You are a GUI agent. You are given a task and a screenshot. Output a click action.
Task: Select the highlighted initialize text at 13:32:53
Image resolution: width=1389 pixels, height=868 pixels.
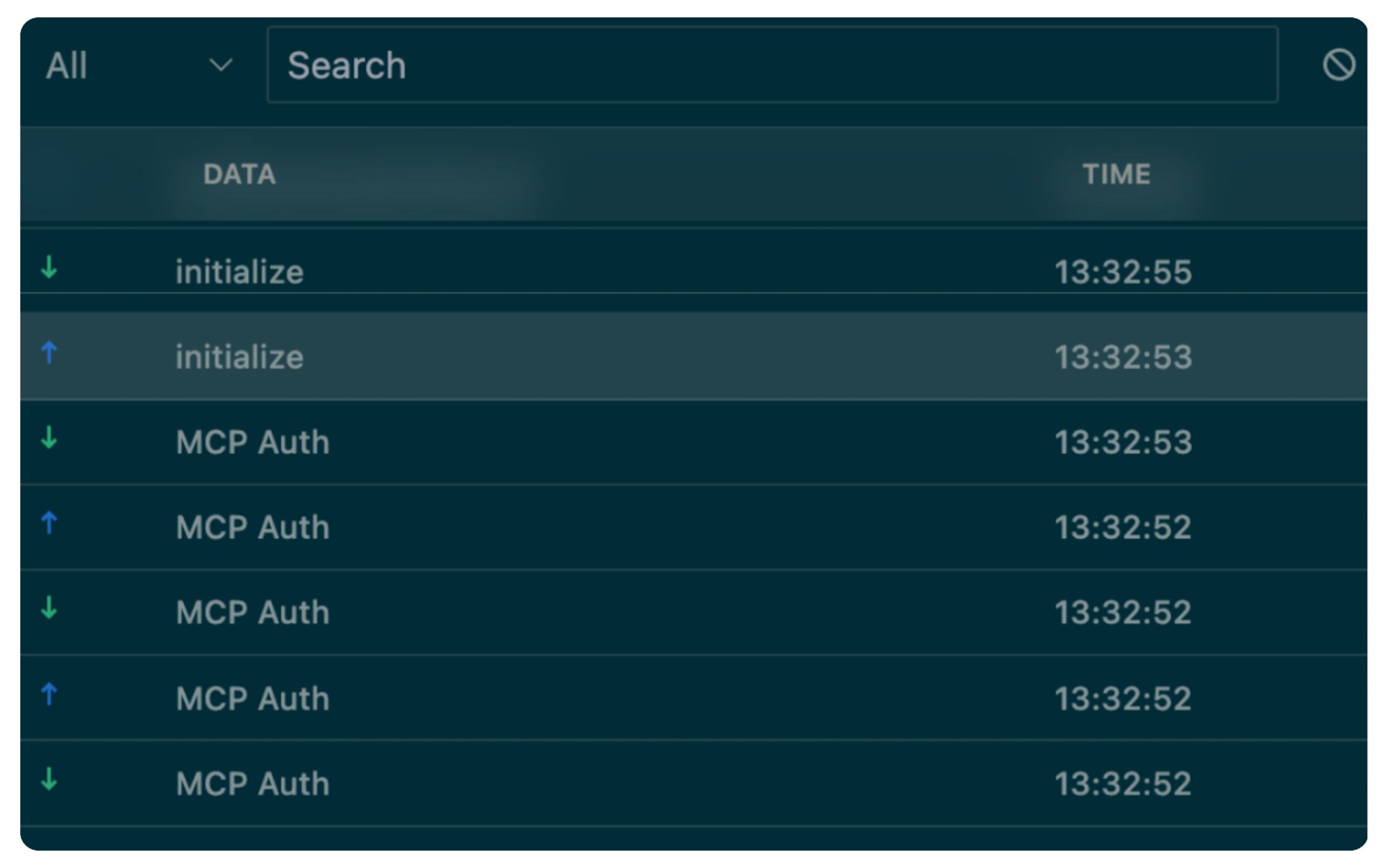pos(239,357)
